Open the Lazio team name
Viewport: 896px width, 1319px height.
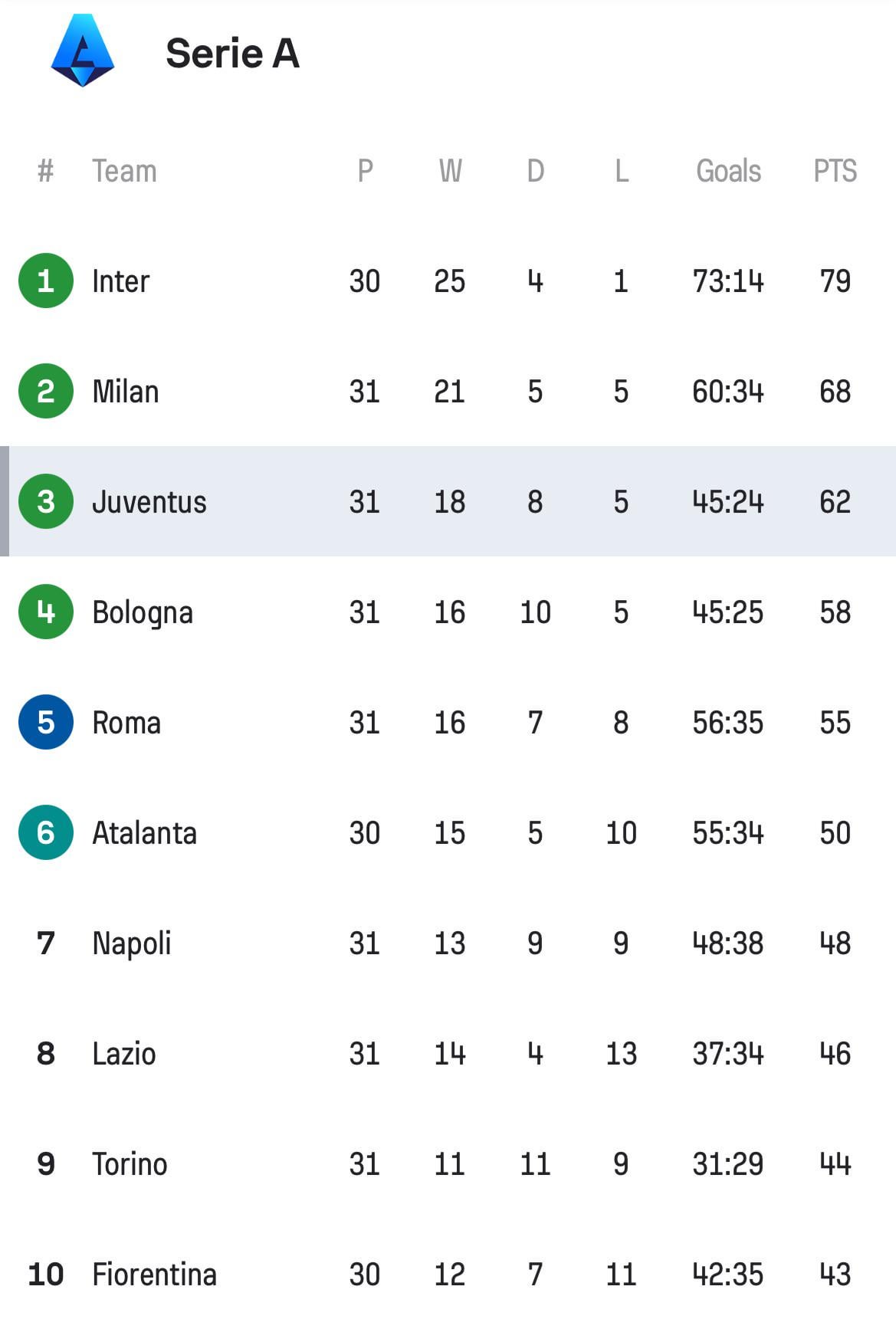(x=124, y=1054)
